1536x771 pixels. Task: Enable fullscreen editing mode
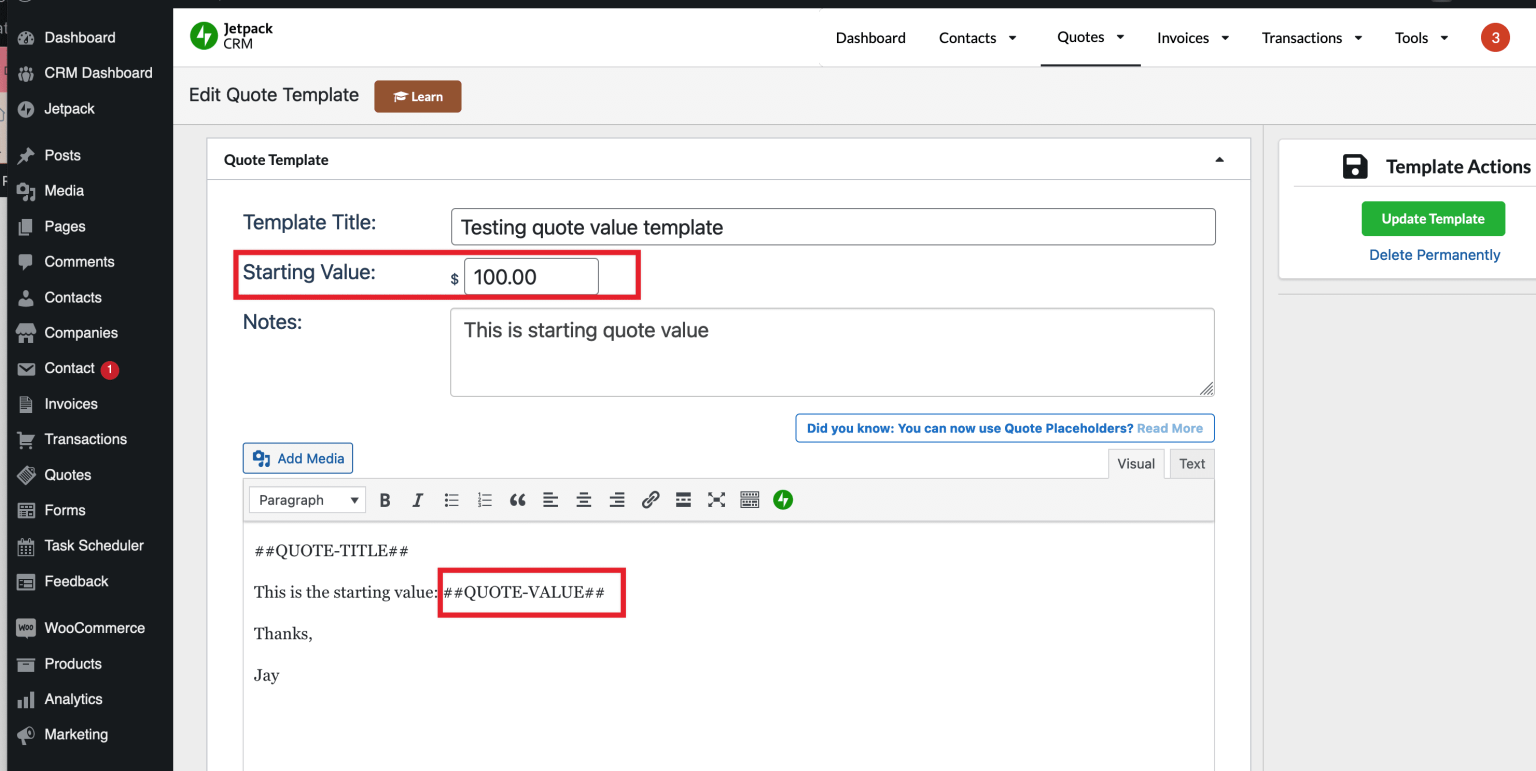(x=716, y=499)
